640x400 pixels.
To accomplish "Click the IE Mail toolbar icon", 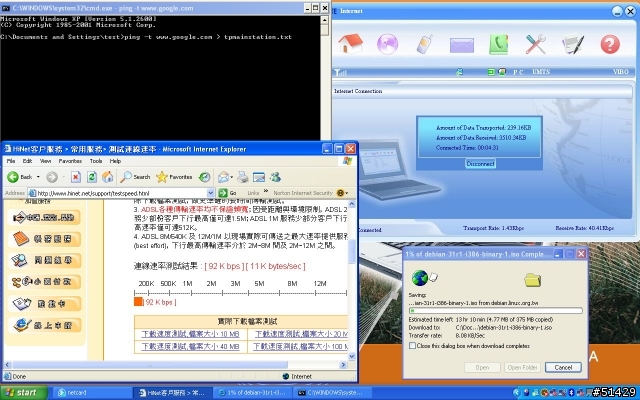I will coord(223,177).
